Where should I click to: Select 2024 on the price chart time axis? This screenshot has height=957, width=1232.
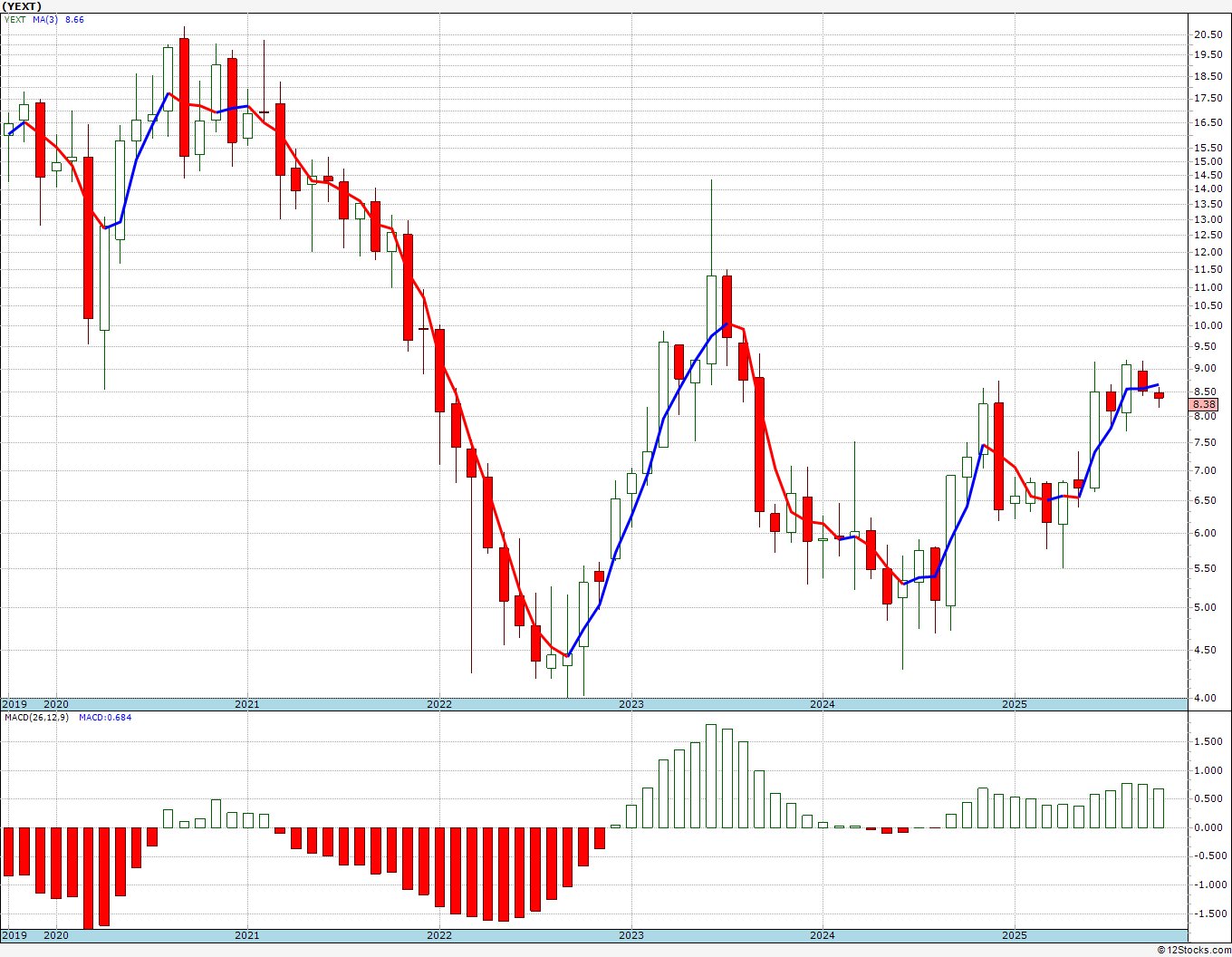coord(823,704)
